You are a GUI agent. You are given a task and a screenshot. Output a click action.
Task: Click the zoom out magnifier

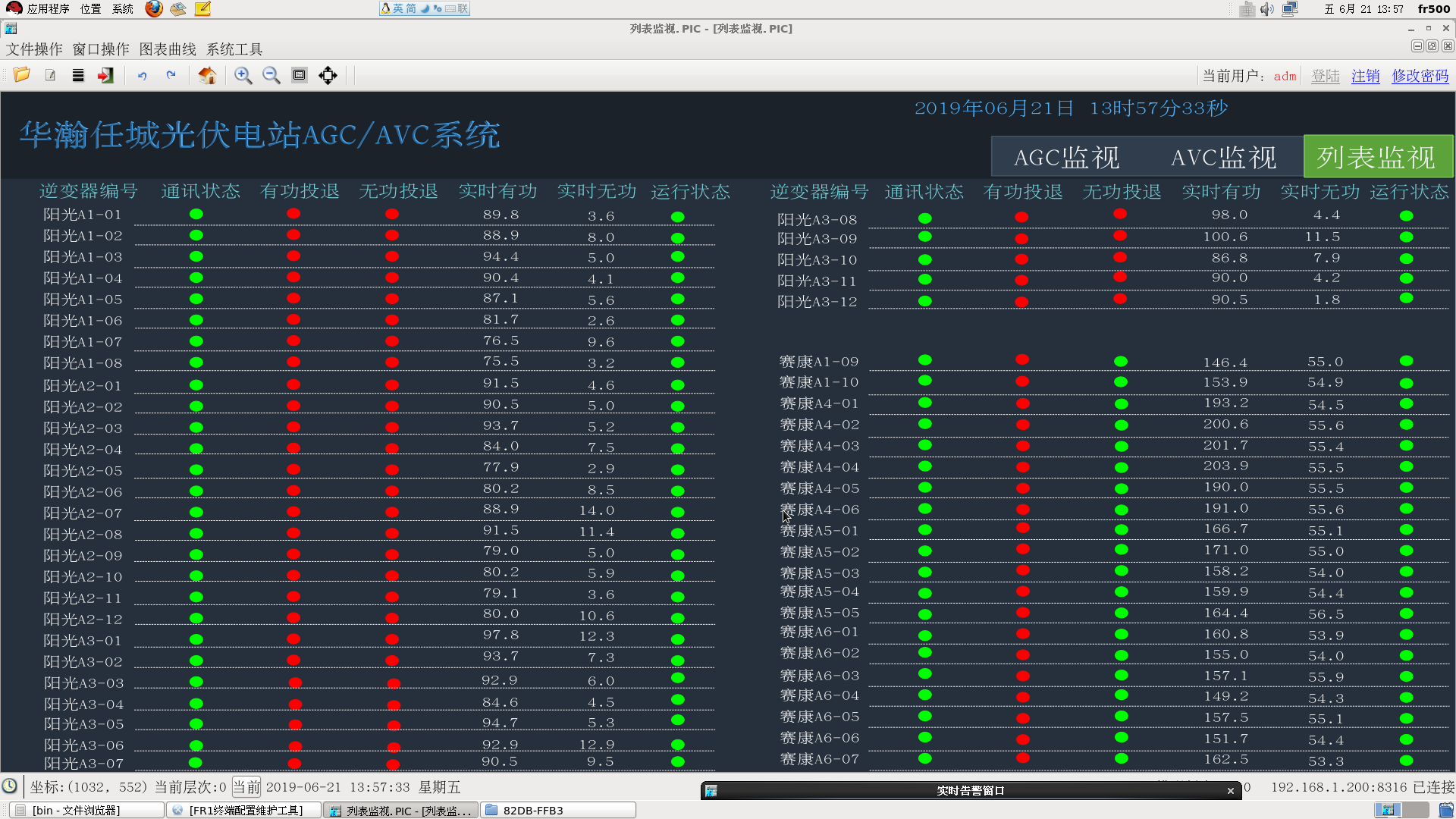click(x=271, y=75)
